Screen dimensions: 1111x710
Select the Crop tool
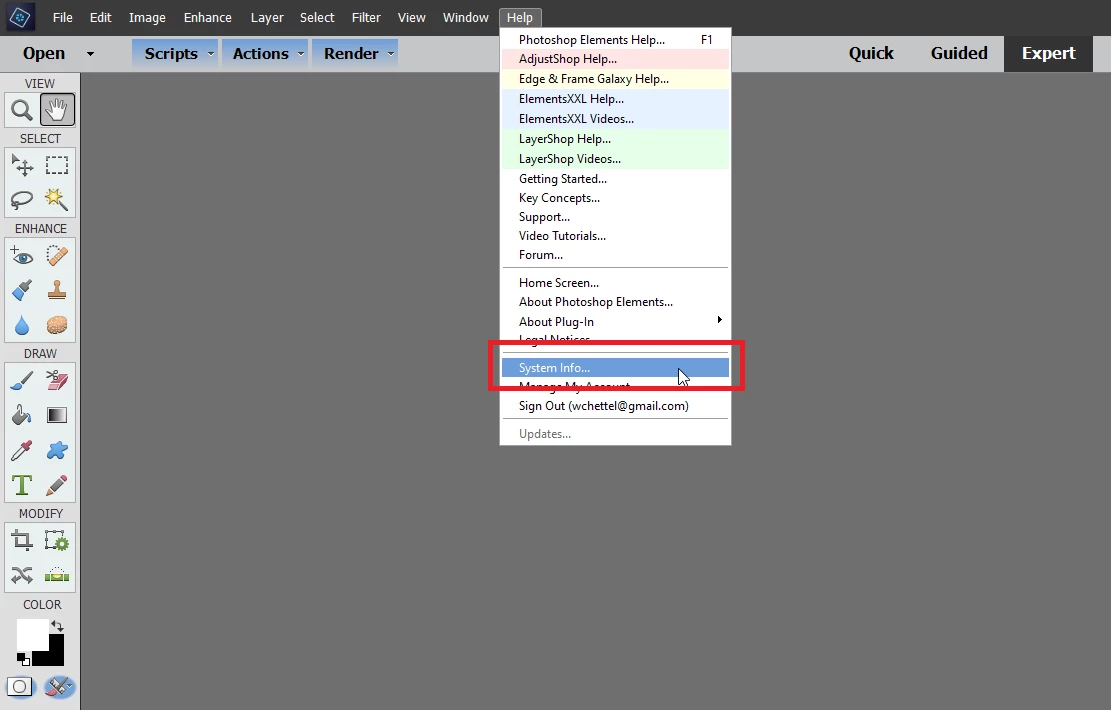point(22,541)
